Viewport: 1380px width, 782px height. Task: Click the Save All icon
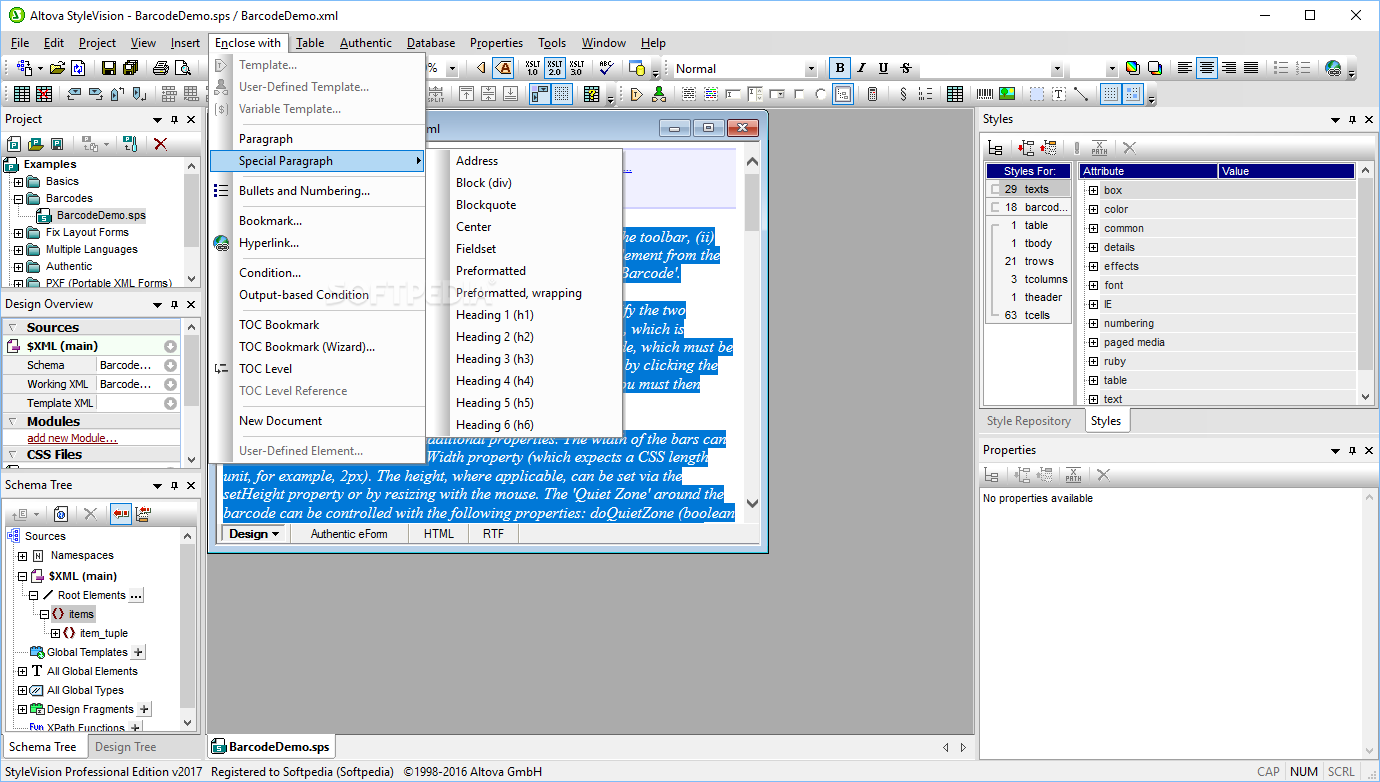coord(130,68)
